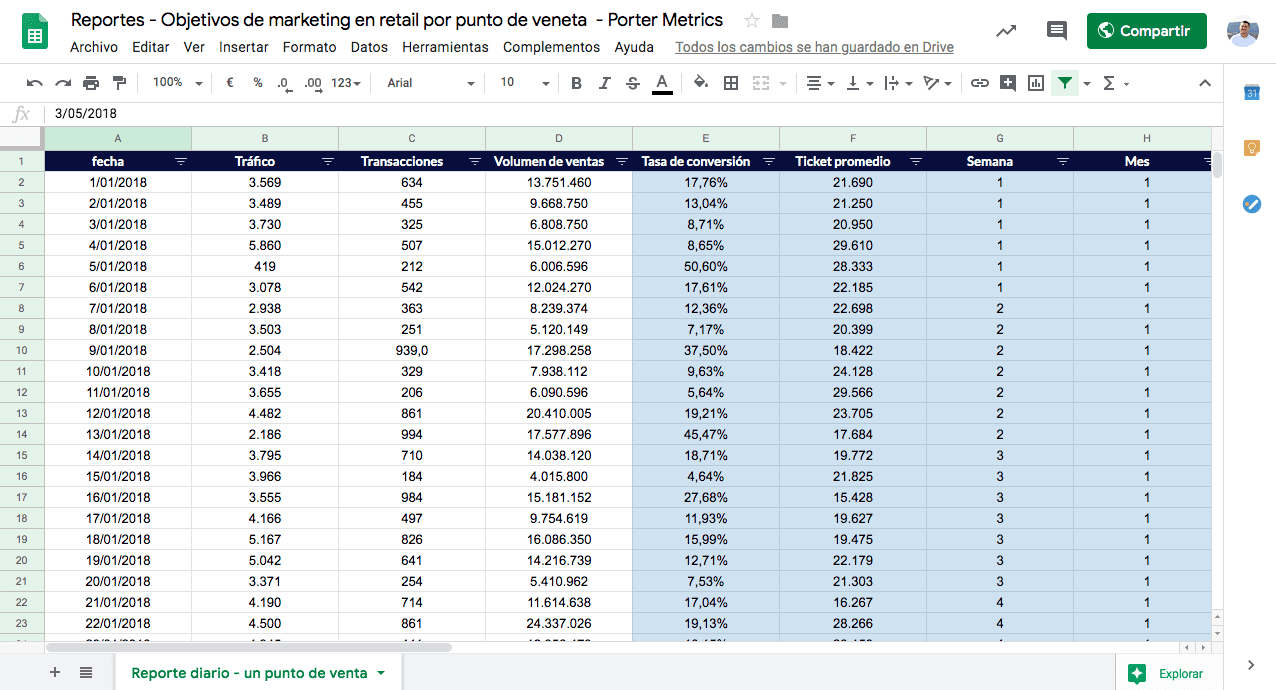
Task: Open the Arial font dropdown
Action: [432, 83]
